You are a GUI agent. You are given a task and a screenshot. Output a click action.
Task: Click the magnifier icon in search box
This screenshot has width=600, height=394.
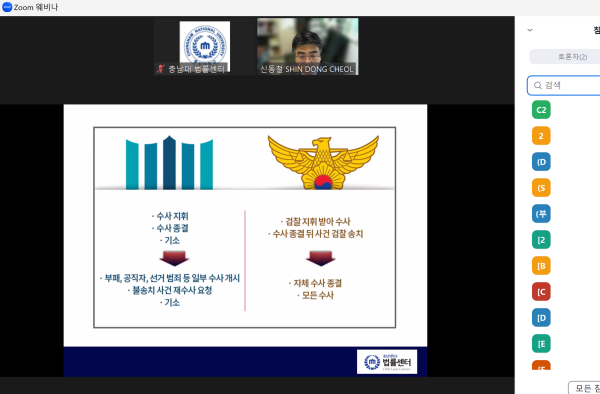point(538,85)
